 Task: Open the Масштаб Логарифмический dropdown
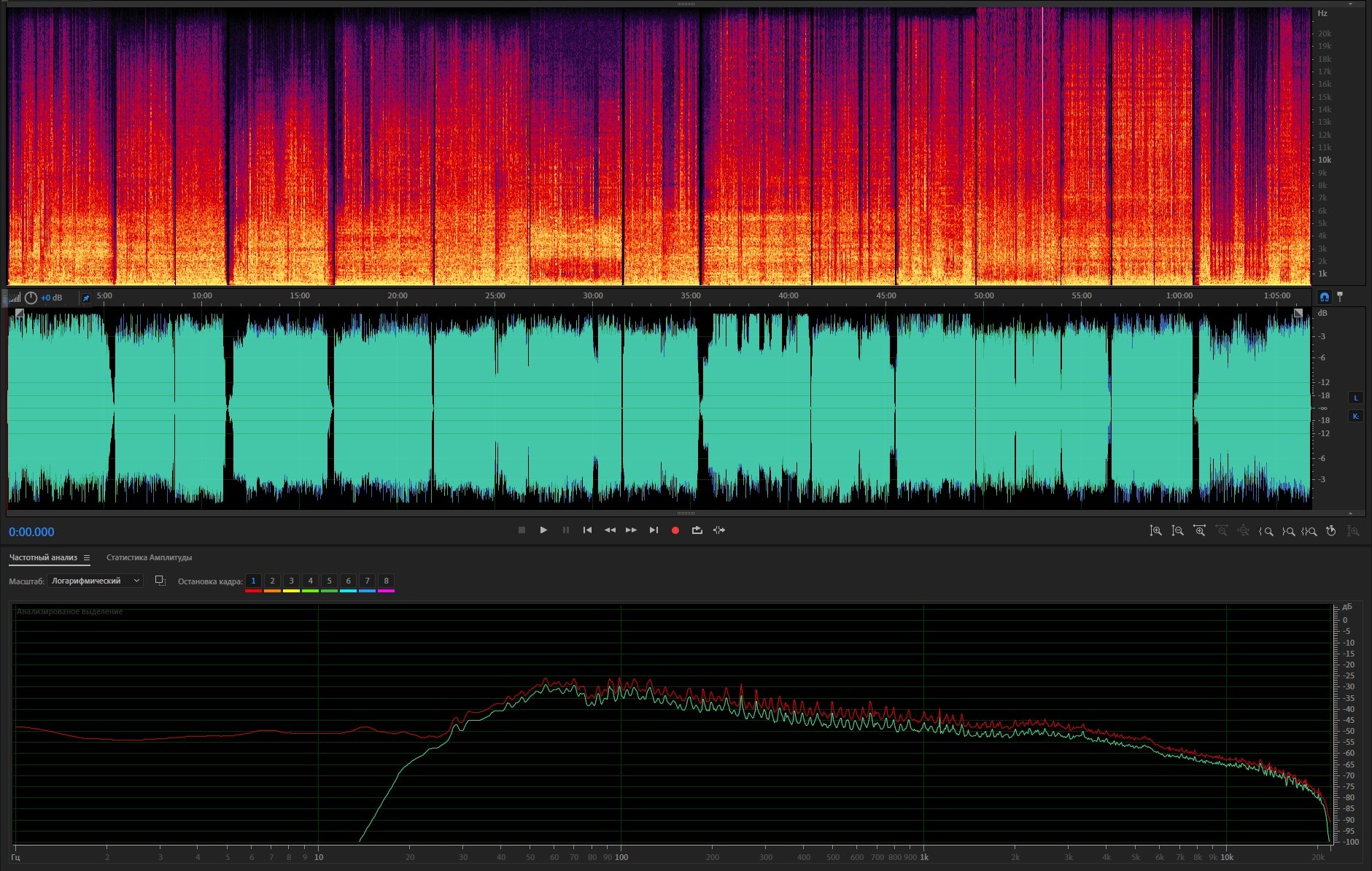(95, 581)
